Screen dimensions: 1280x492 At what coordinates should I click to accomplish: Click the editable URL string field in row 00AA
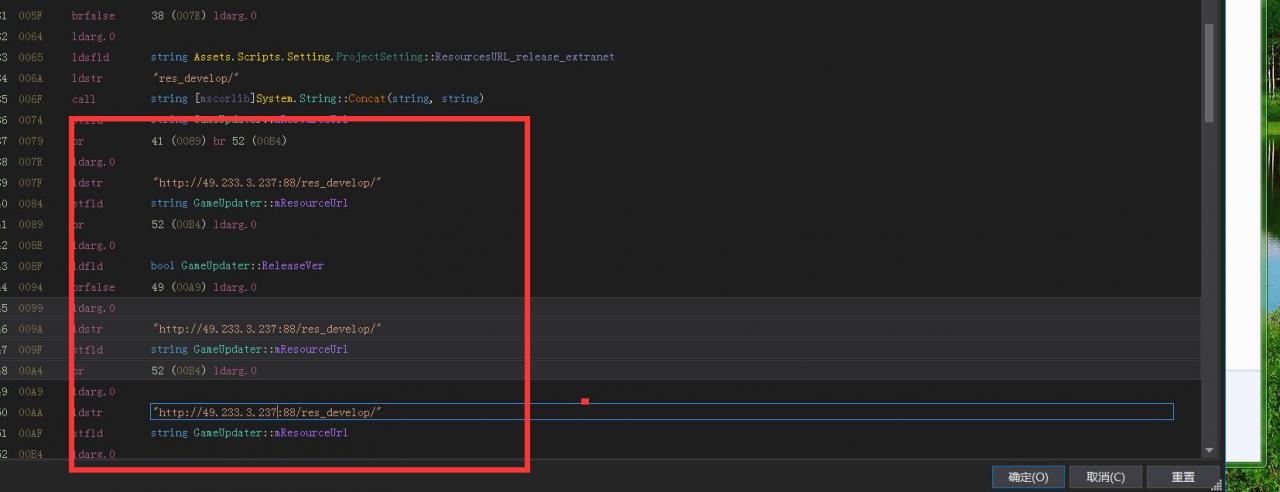point(661,412)
